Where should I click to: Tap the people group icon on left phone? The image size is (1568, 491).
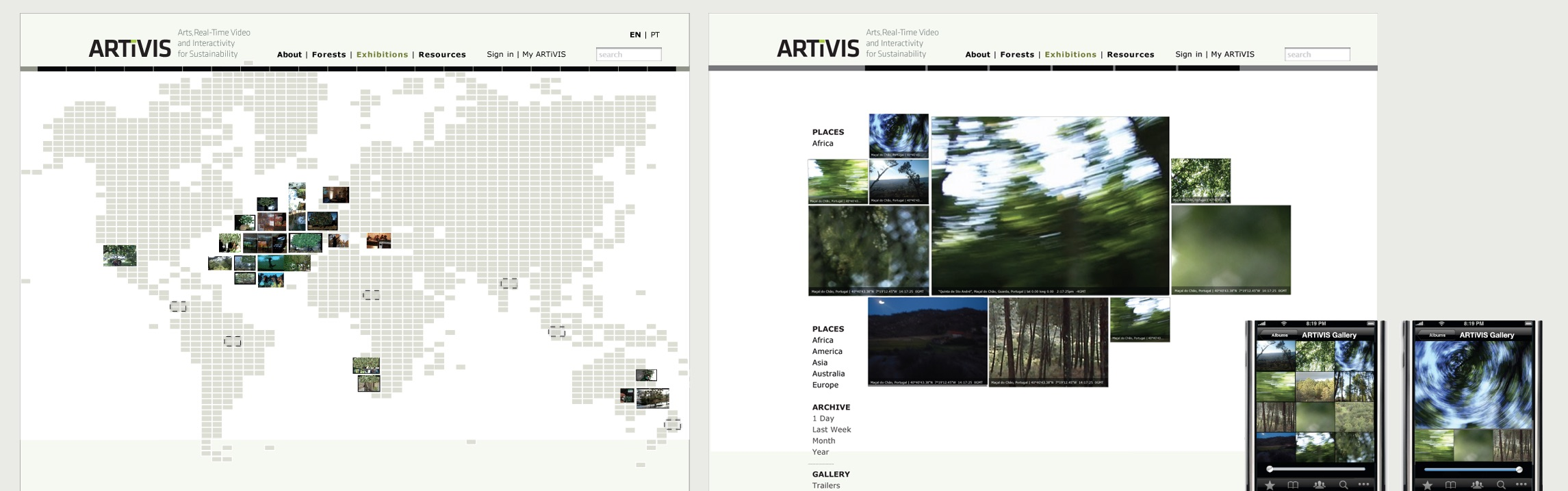pyautogui.click(x=1319, y=485)
